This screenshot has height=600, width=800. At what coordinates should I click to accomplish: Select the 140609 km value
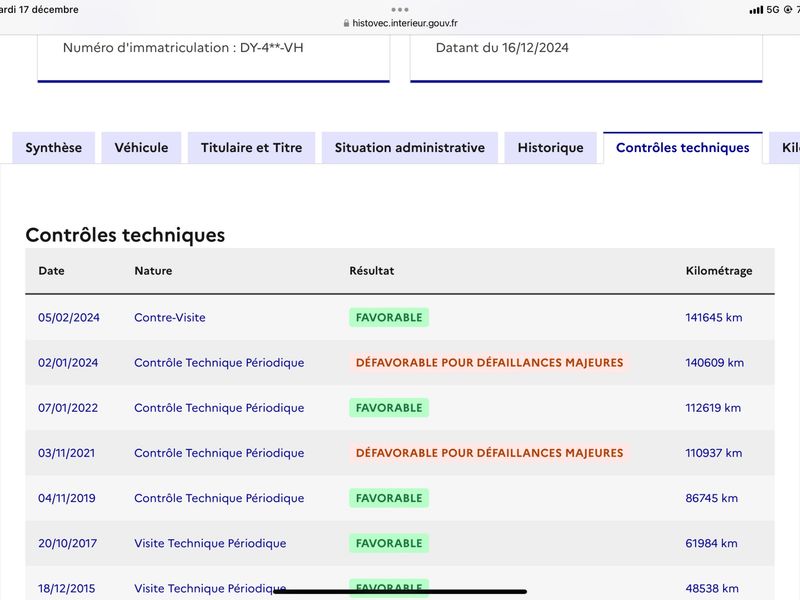pos(714,363)
